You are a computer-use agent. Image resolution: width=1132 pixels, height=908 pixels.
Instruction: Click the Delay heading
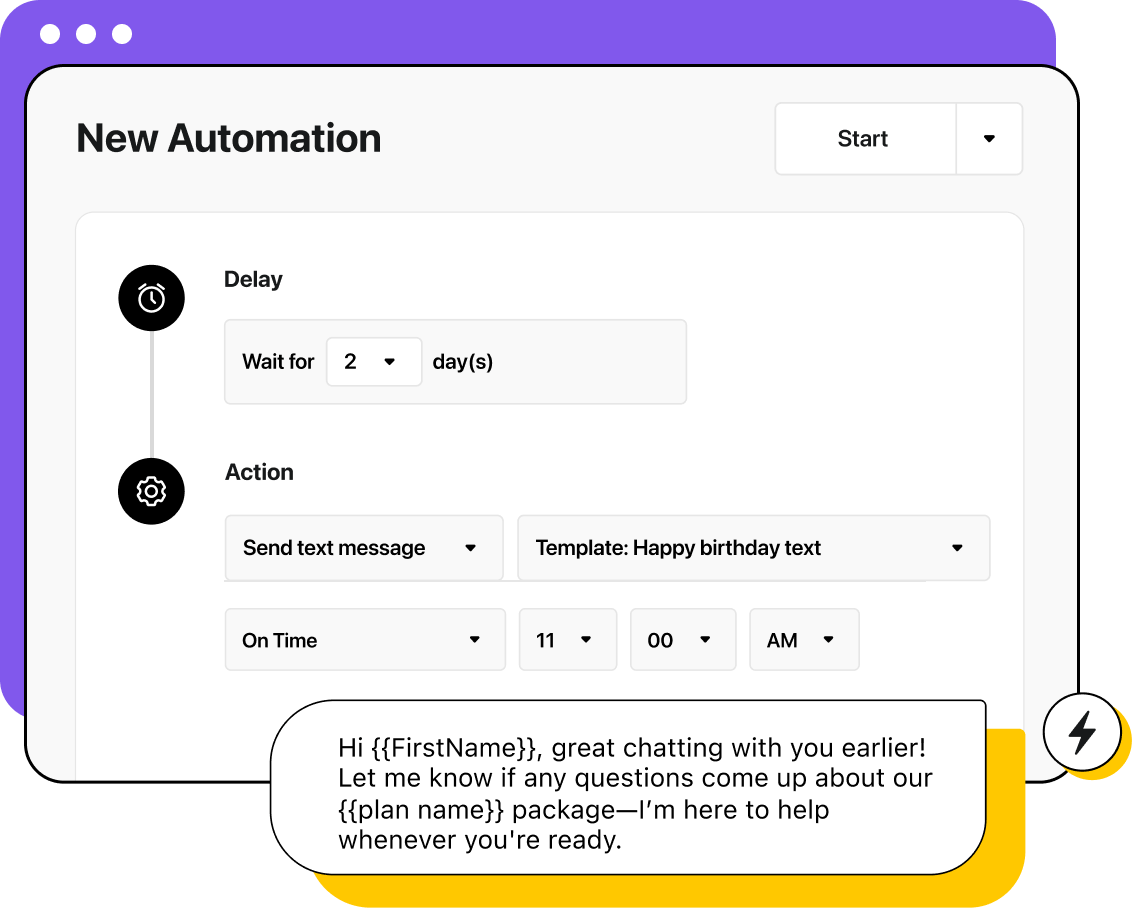click(253, 279)
